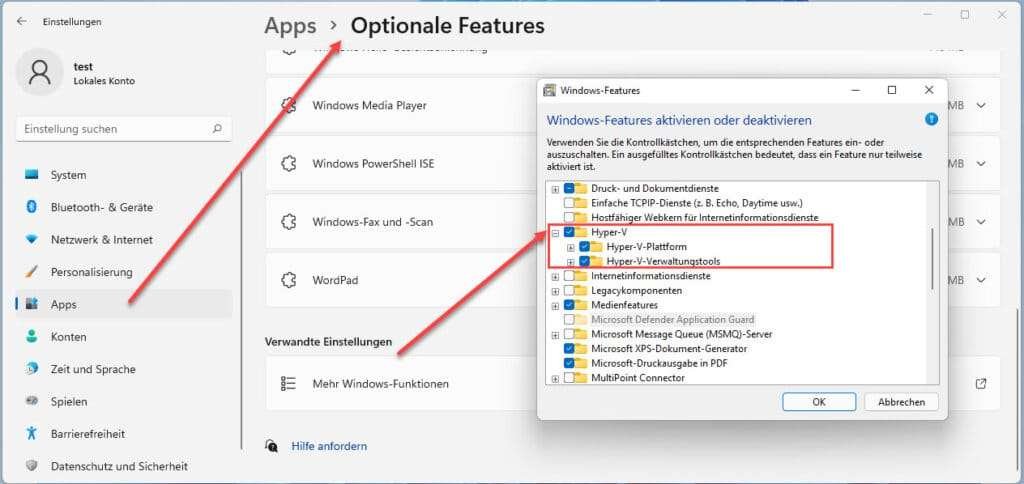Open Netzwerk & Internet via its Wi-Fi icon
The image size is (1024, 484).
tap(32, 240)
